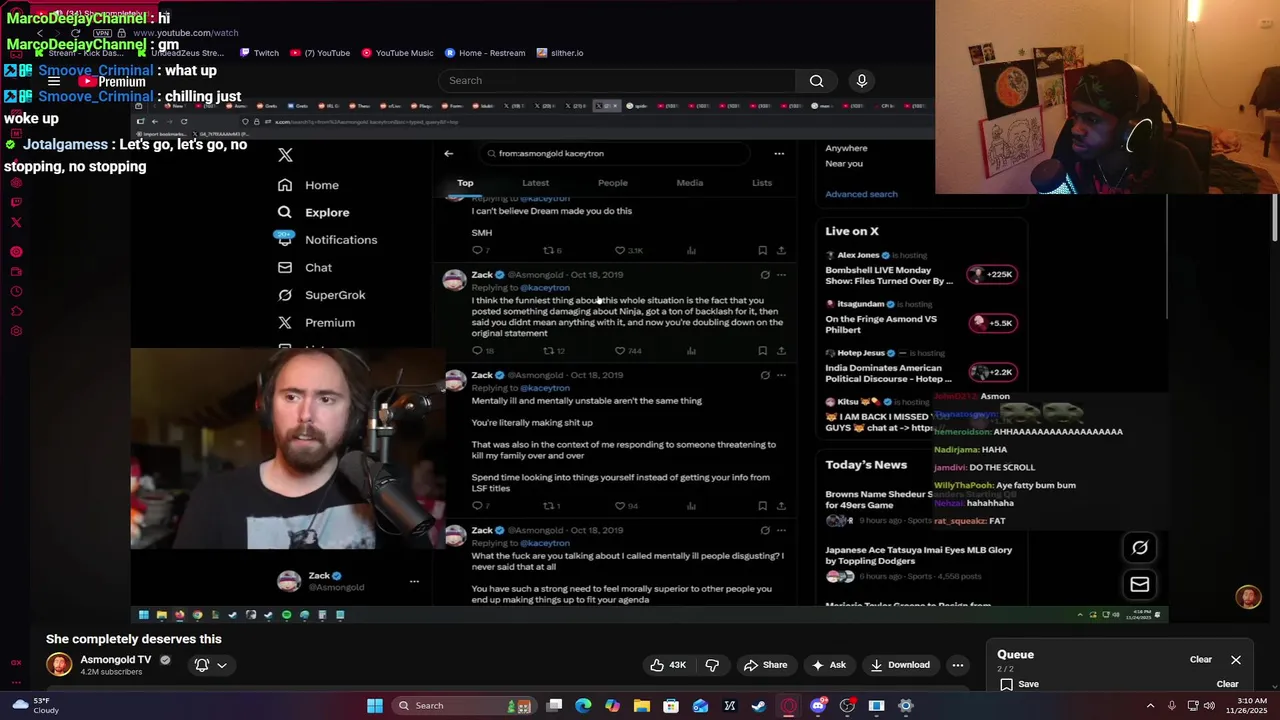This screenshot has height=720, width=1280.
Task: Switch to Latest tab in X search
Action: pyautogui.click(x=535, y=183)
